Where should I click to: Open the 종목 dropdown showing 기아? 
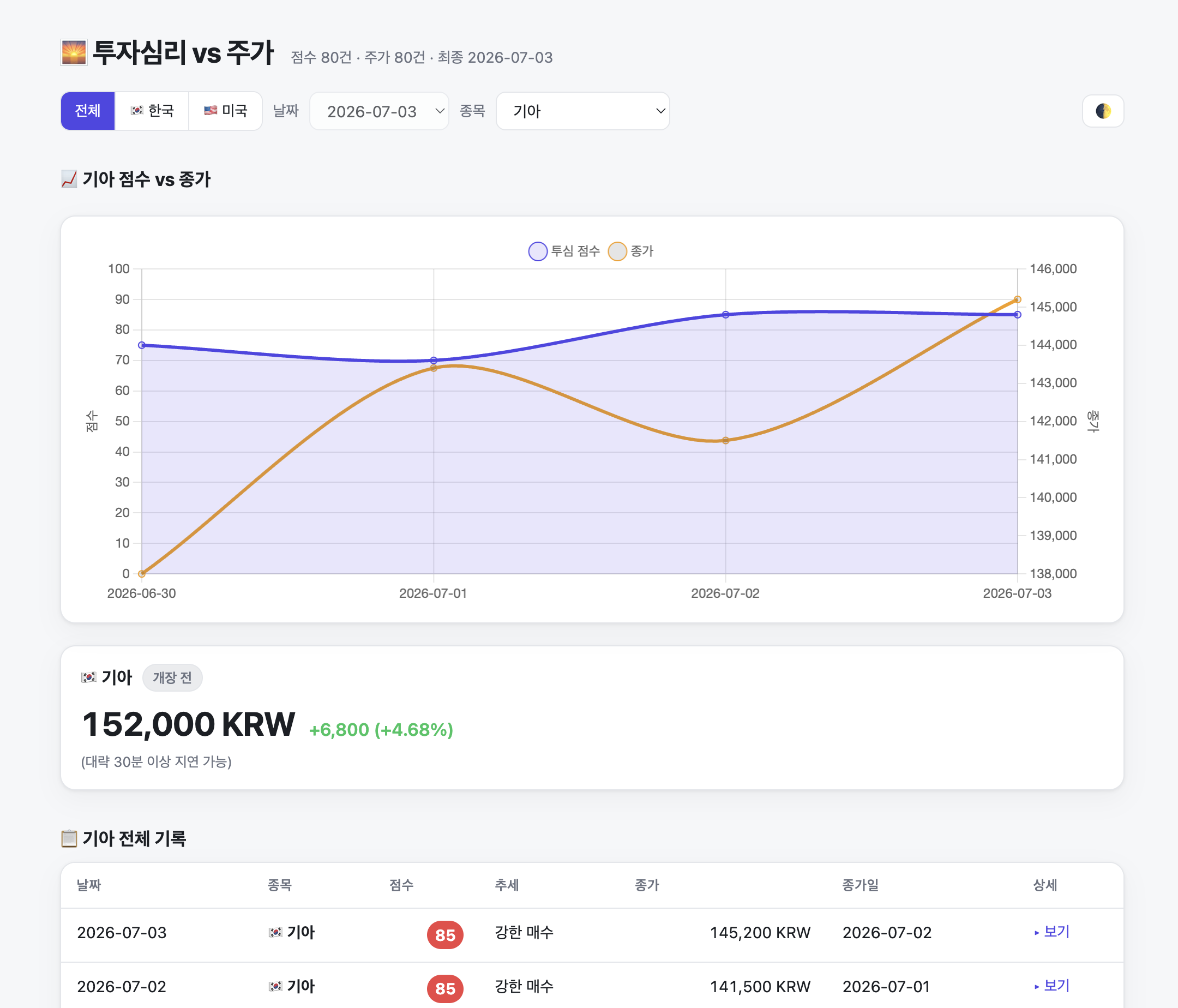583,111
